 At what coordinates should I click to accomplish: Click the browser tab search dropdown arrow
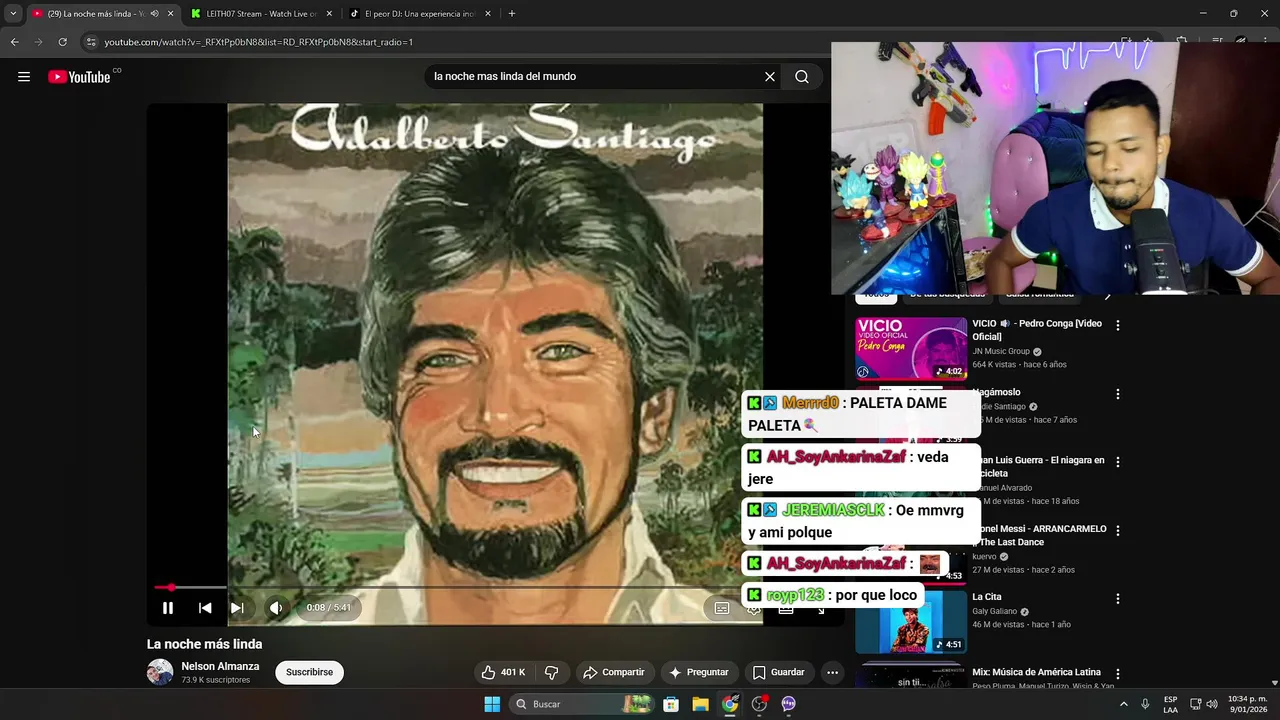(12, 14)
